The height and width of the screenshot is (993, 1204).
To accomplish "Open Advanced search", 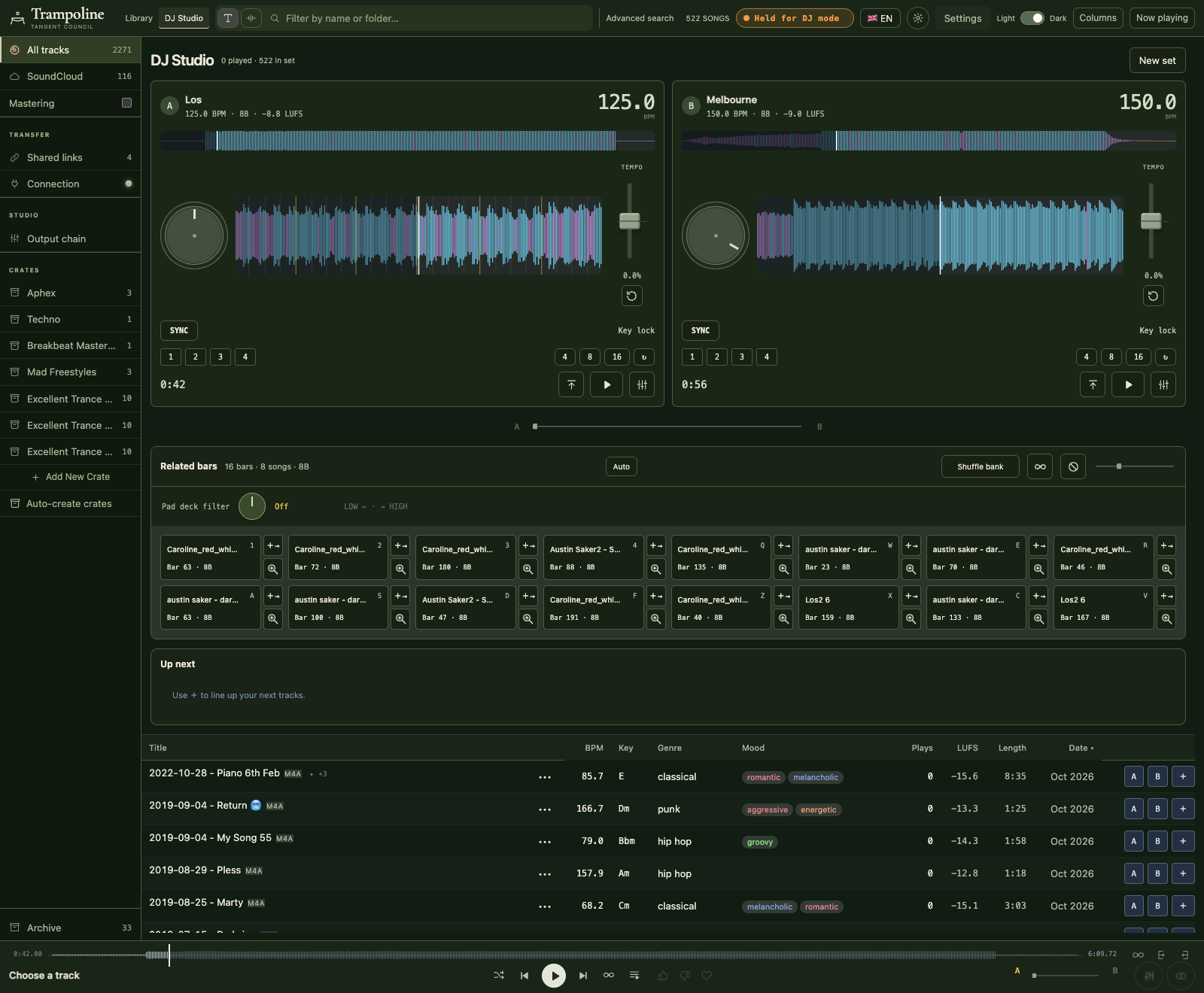I will 640,18.
